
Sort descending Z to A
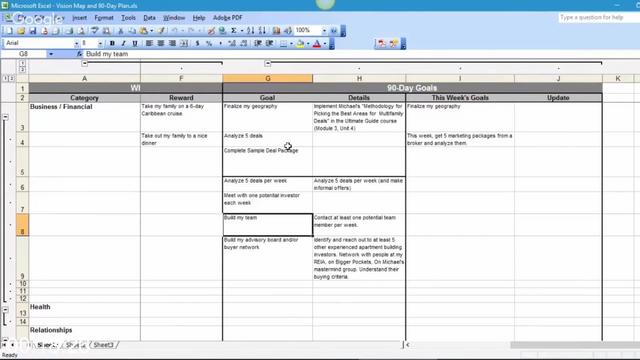262,31
